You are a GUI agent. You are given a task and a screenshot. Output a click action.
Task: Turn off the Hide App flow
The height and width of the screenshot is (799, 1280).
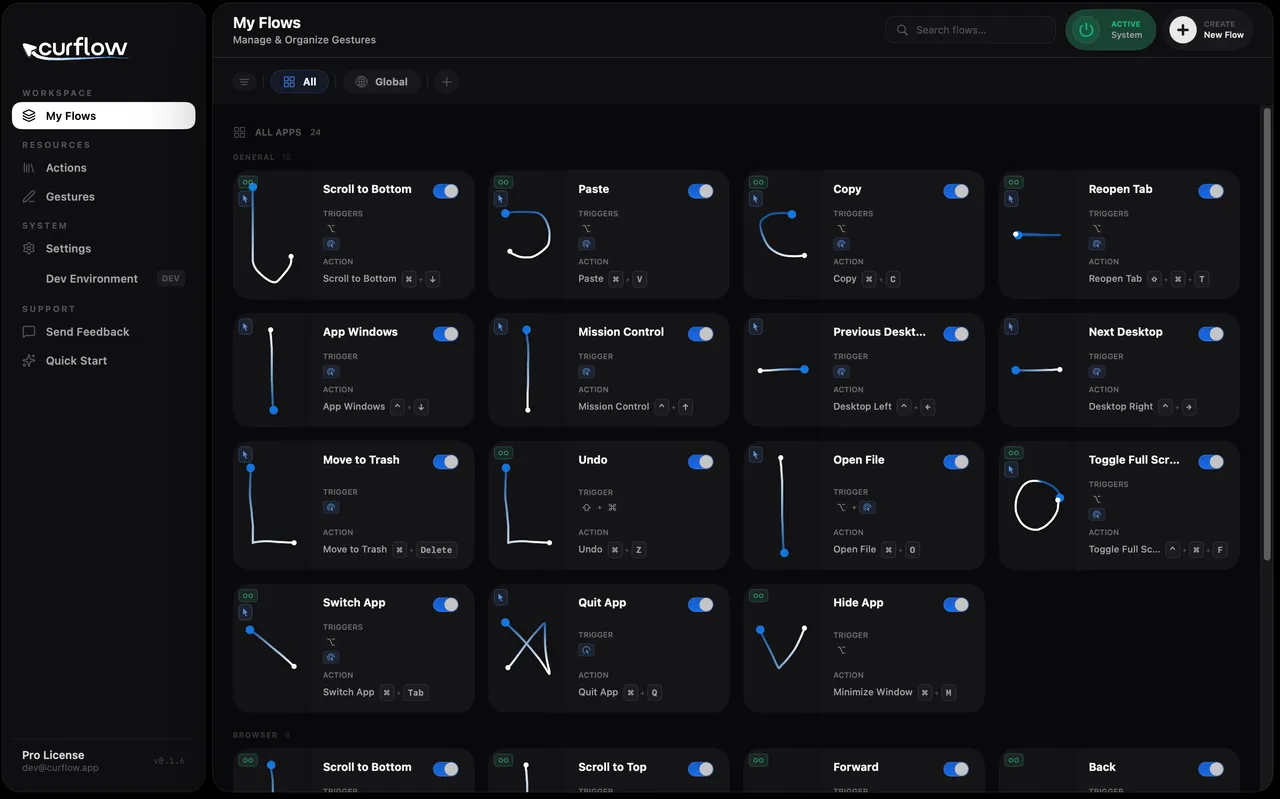[x=956, y=605]
